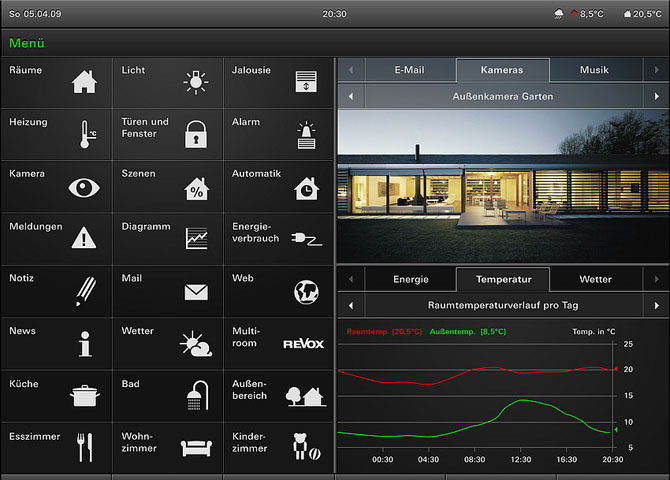Switch to the E-Mail tab
Image resolution: width=670 pixels, height=480 pixels.
click(x=410, y=70)
